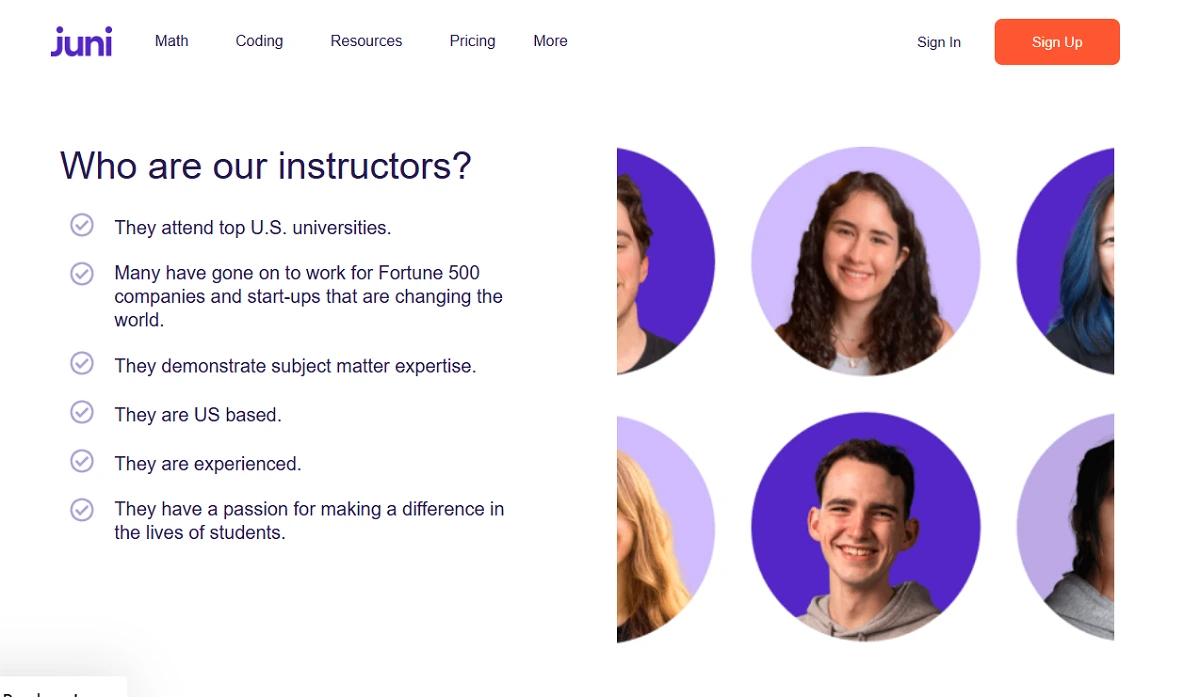Open the Coding menu

coord(259,41)
